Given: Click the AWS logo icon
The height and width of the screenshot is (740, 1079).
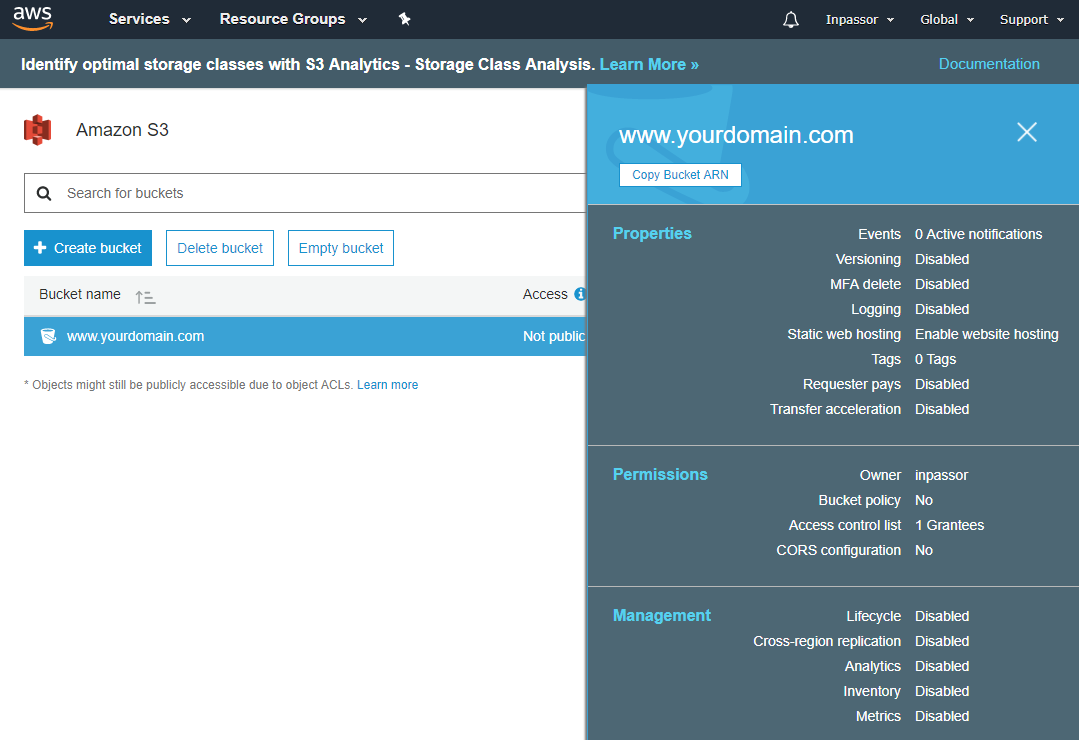Looking at the screenshot, I should click(x=32, y=18).
